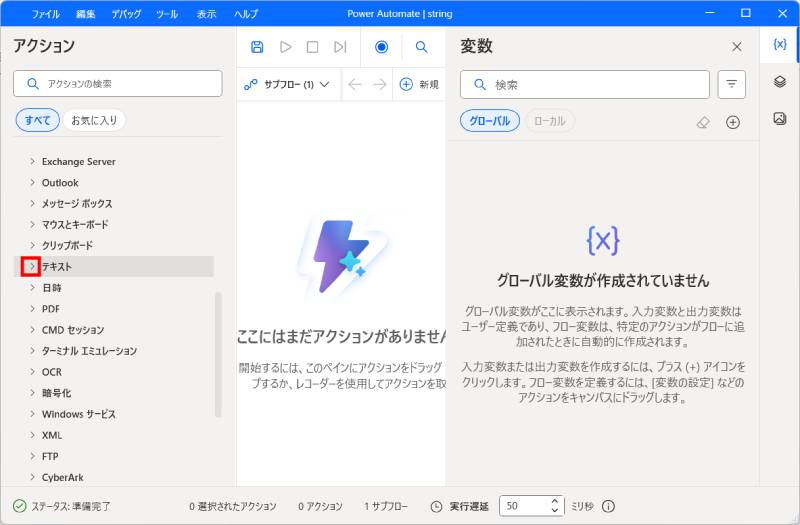Click the info icon next to ミリ秒
This screenshot has width=800, height=525.
point(608,506)
